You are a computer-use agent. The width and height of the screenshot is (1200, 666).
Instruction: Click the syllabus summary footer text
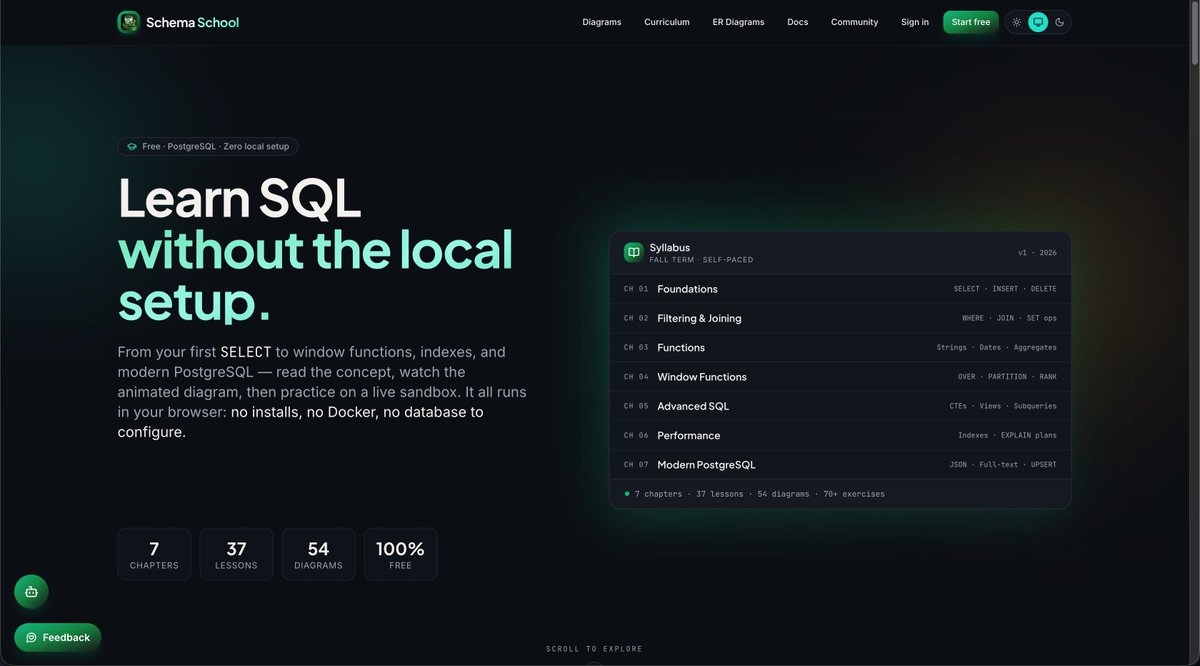click(759, 494)
